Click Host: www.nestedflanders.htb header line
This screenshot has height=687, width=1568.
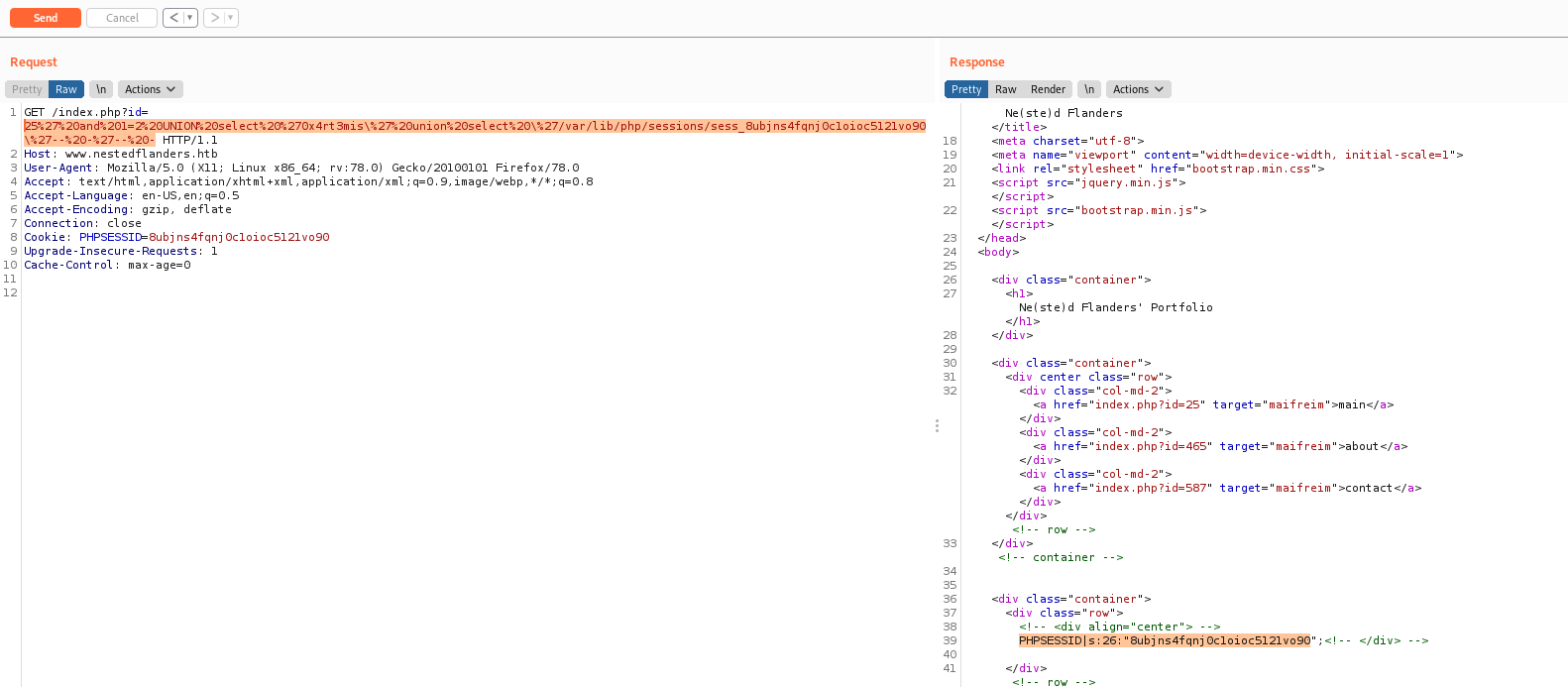121,154
